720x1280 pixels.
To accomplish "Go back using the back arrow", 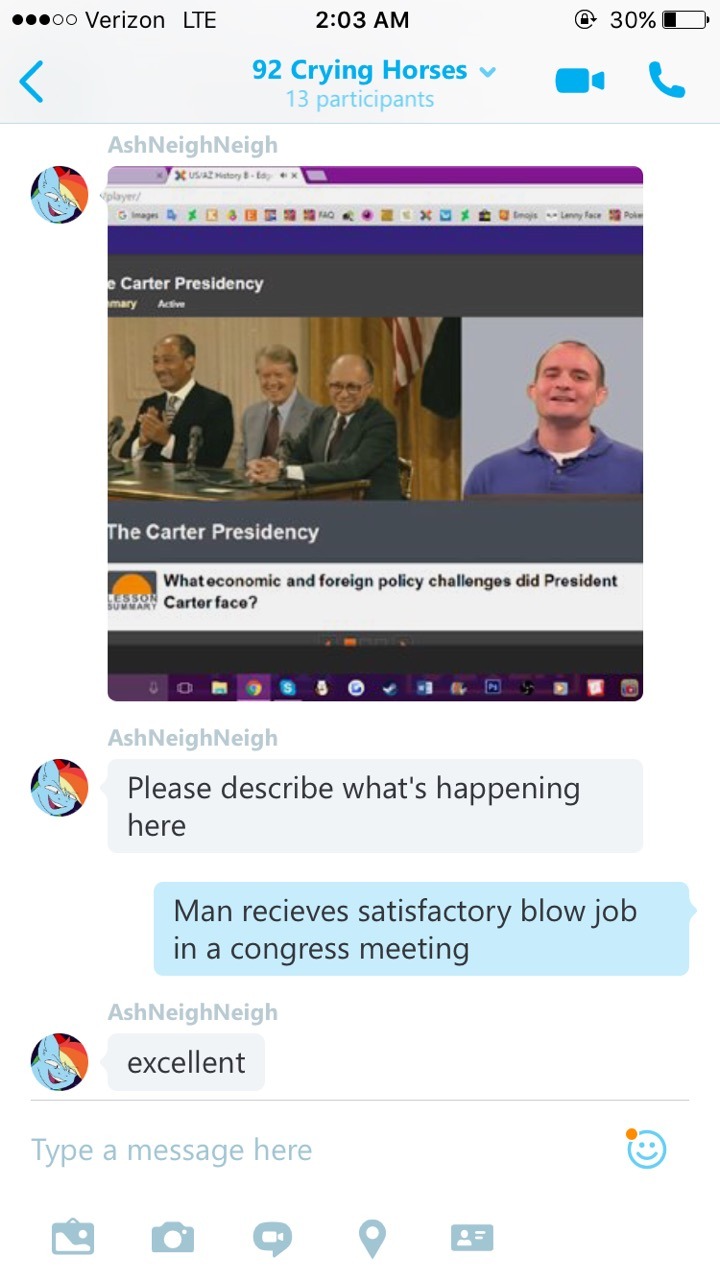I will tap(32, 81).
